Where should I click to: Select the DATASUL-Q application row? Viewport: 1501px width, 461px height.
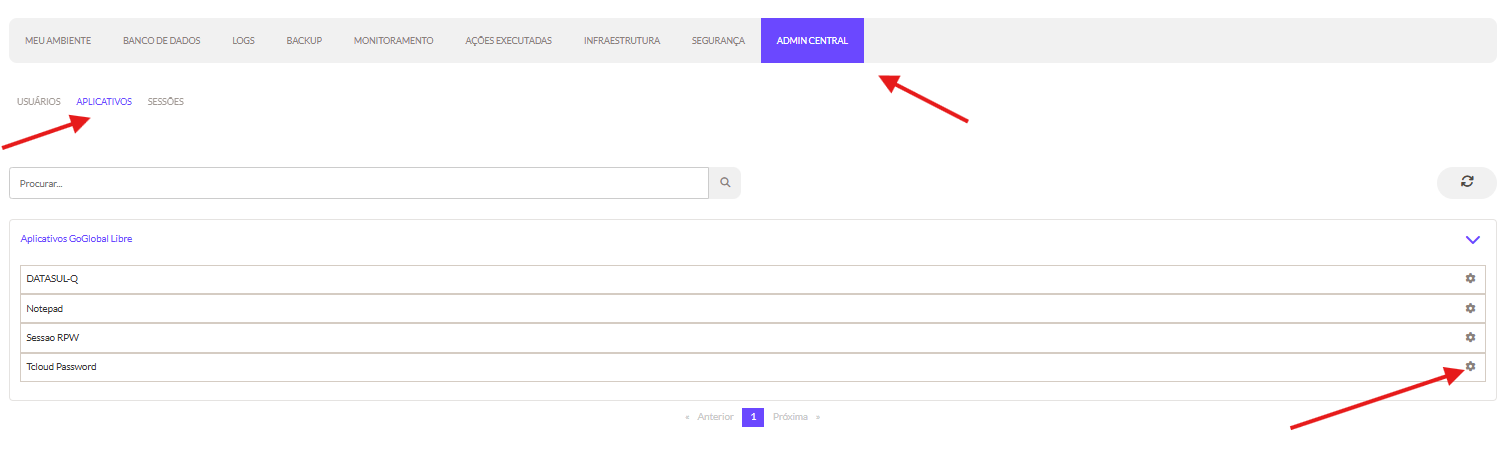tap(752, 279)
